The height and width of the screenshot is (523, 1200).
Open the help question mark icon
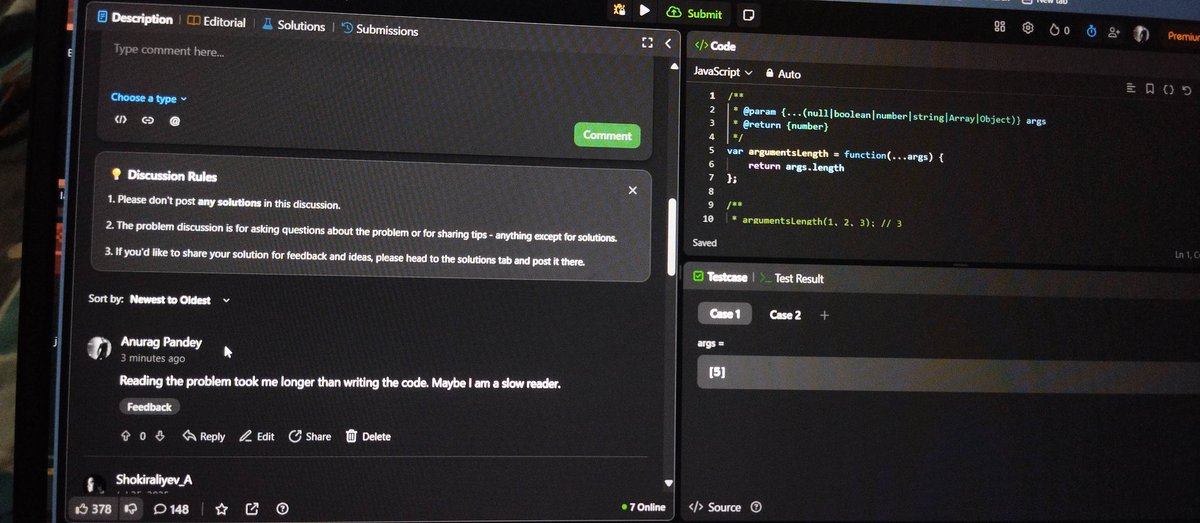pyautogui.click(x=283, y=509)
